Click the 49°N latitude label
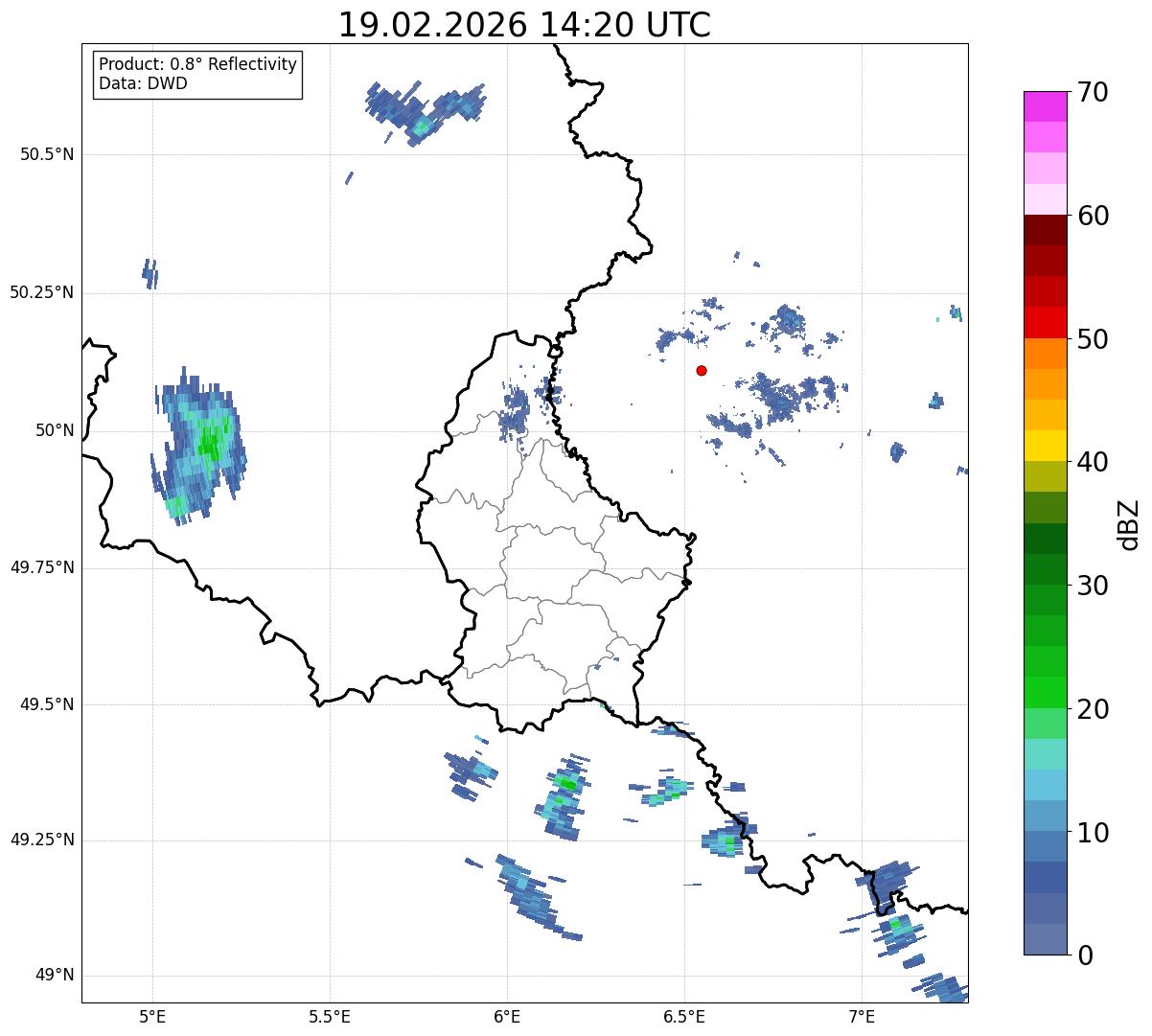The width and height of the screenshot is (1152, 1036). pyautogui.click(x=56, y=976)
